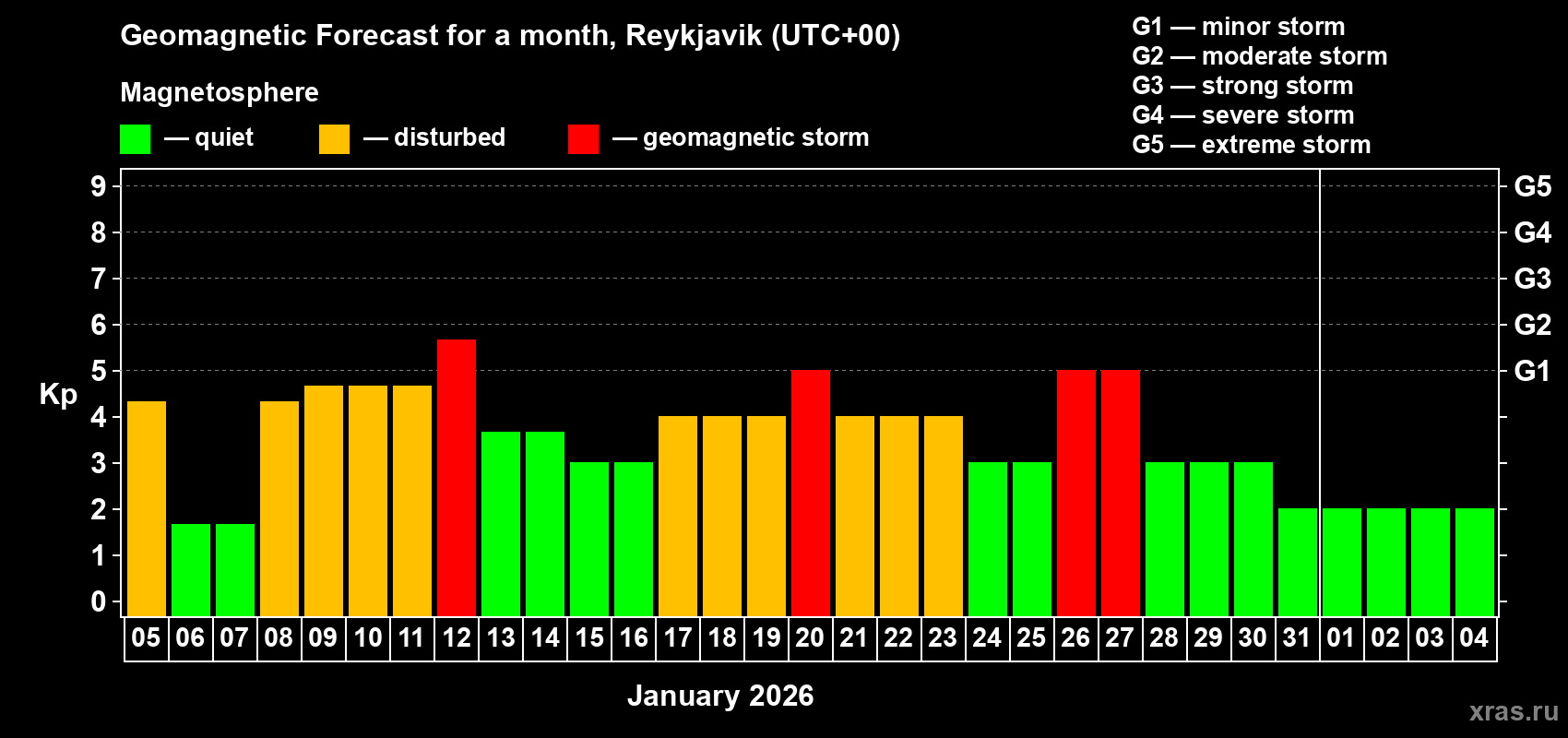Click the Kp value 9 tick label
The height and width of the screenshot is (738, 1568).
[x=99, y=186]
